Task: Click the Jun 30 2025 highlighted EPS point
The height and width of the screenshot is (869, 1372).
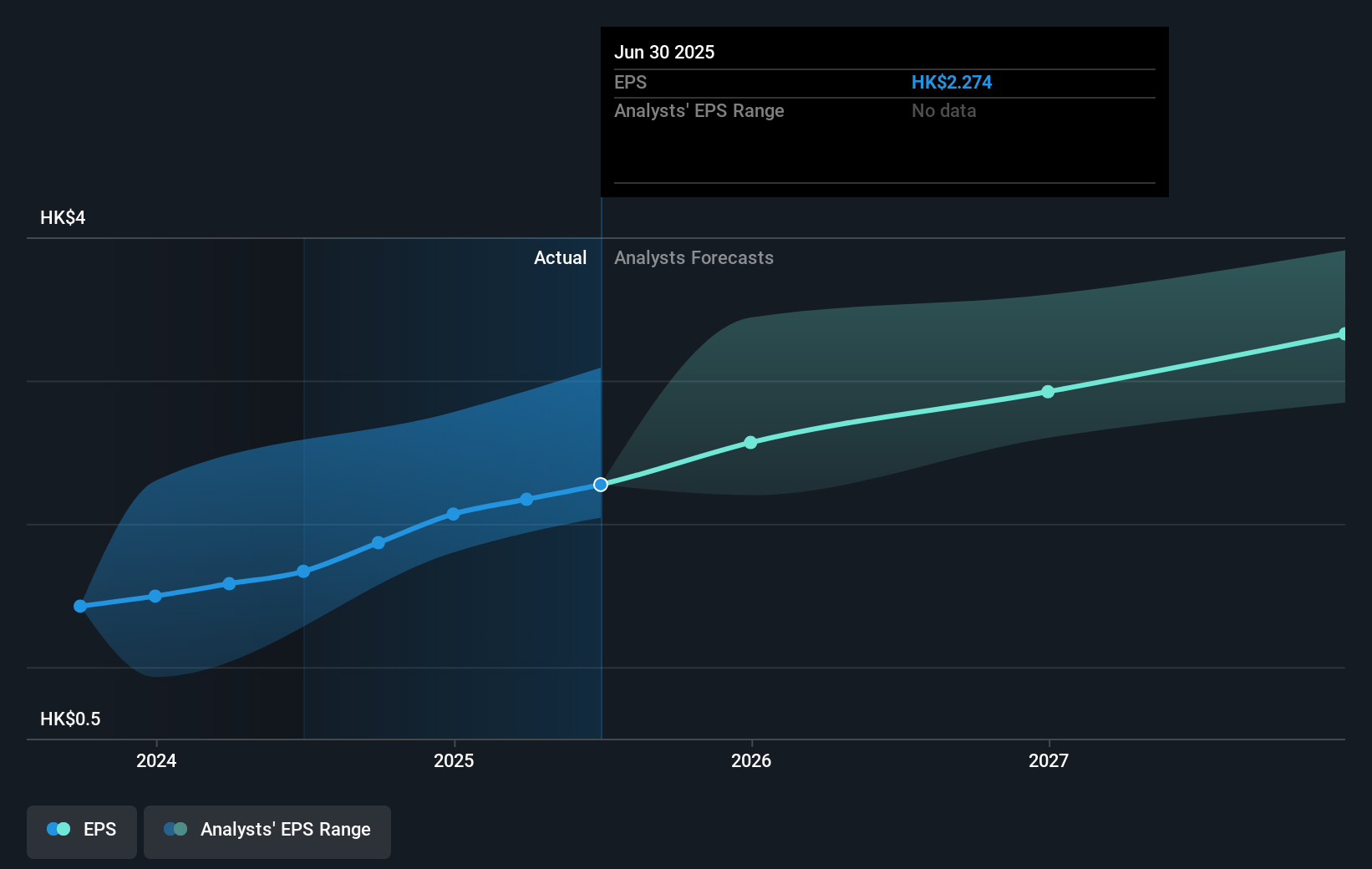Action: click(x=601, y=485)
